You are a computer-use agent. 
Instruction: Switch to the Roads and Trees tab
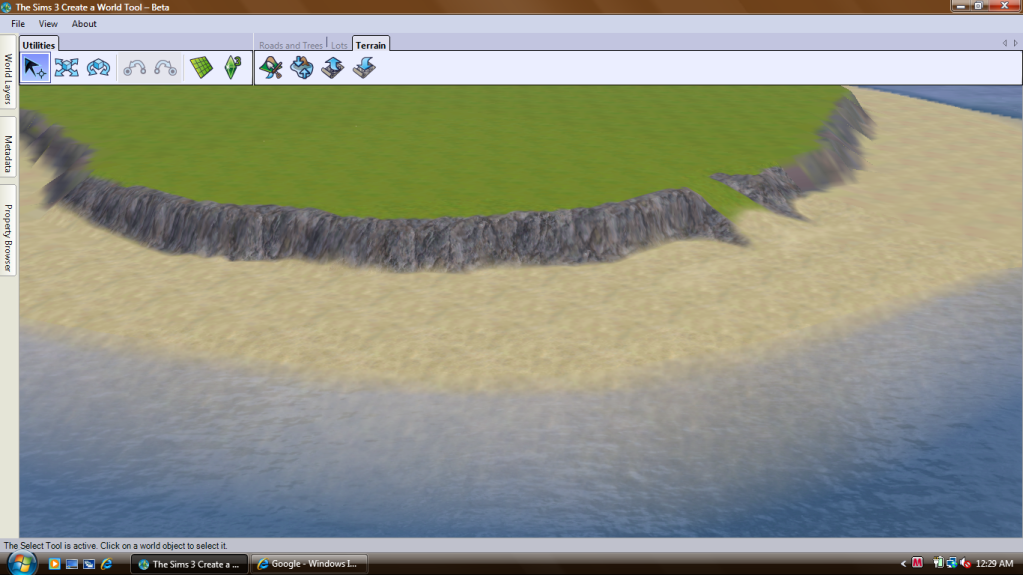(290, 45)
